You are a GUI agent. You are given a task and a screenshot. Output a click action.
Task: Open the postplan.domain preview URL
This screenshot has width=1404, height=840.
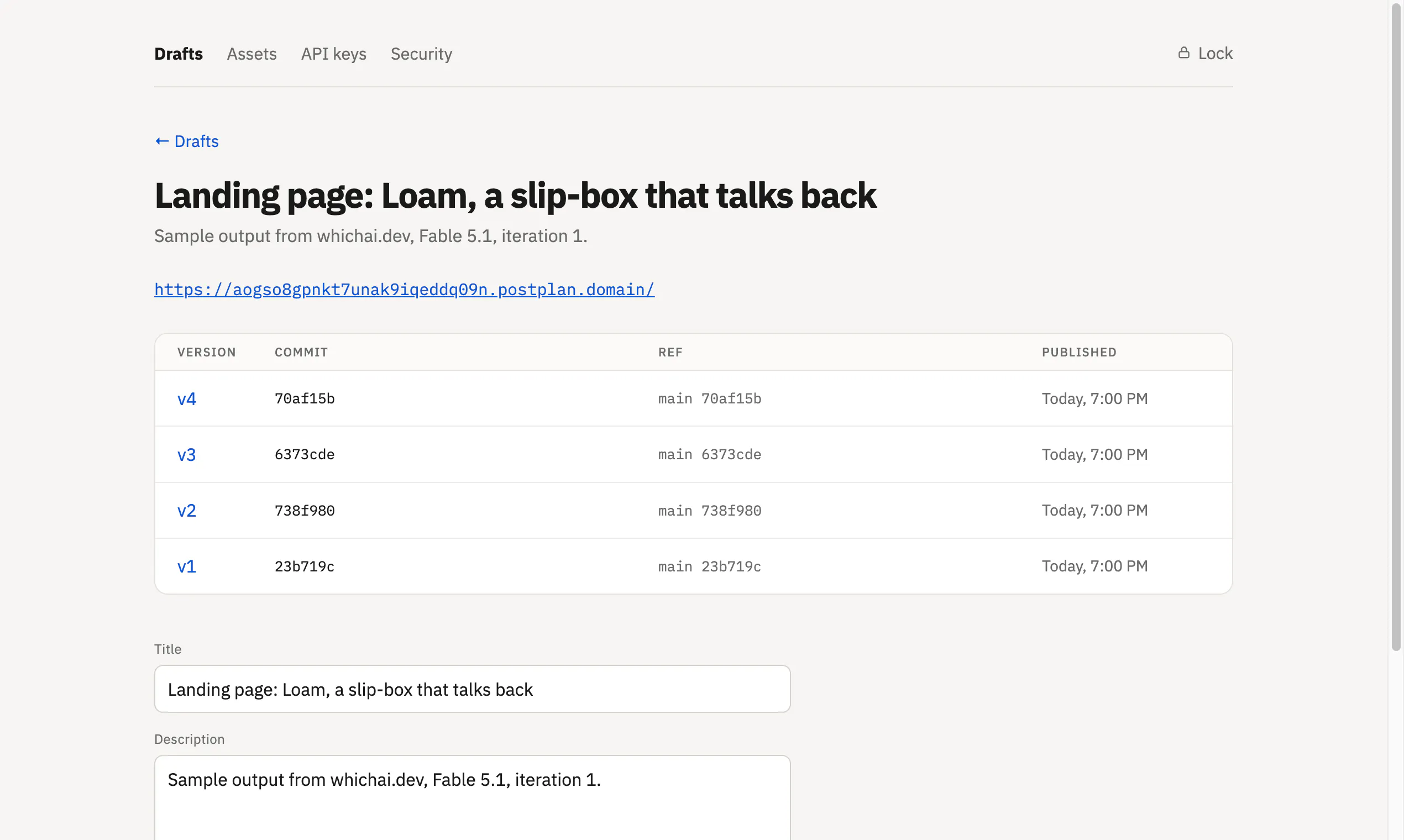(404, 289)
